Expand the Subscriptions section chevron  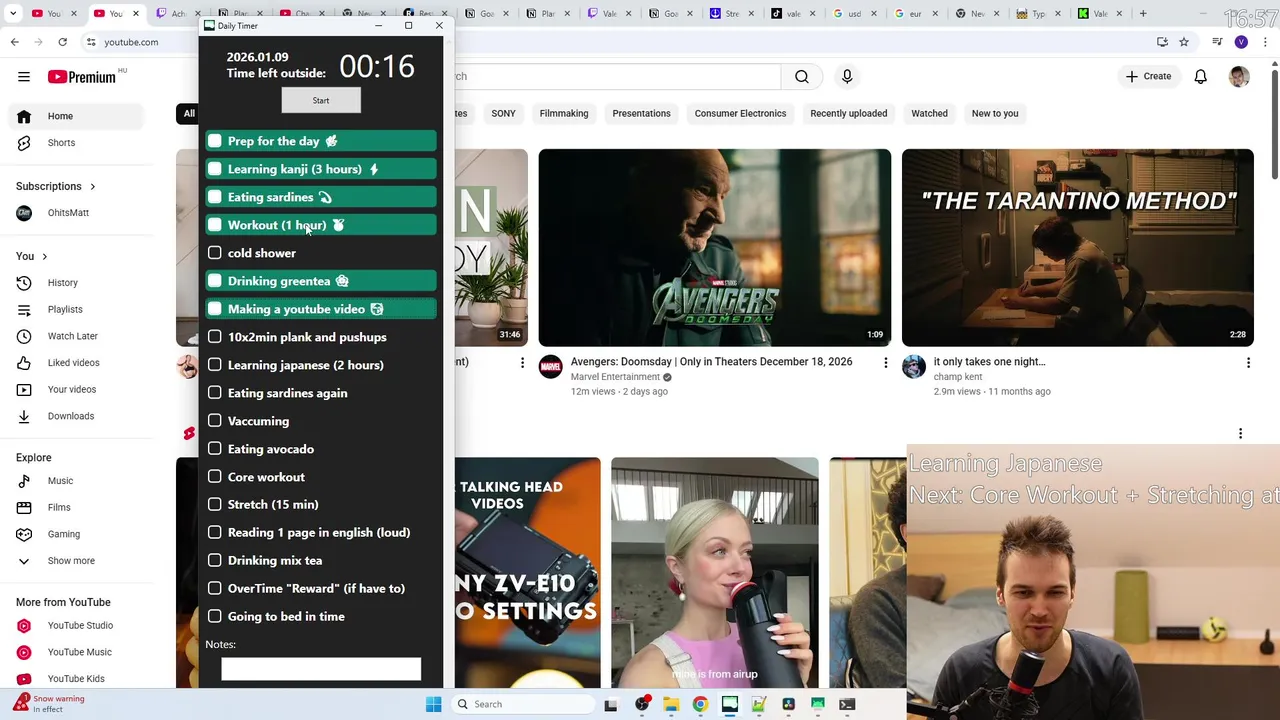93,187
